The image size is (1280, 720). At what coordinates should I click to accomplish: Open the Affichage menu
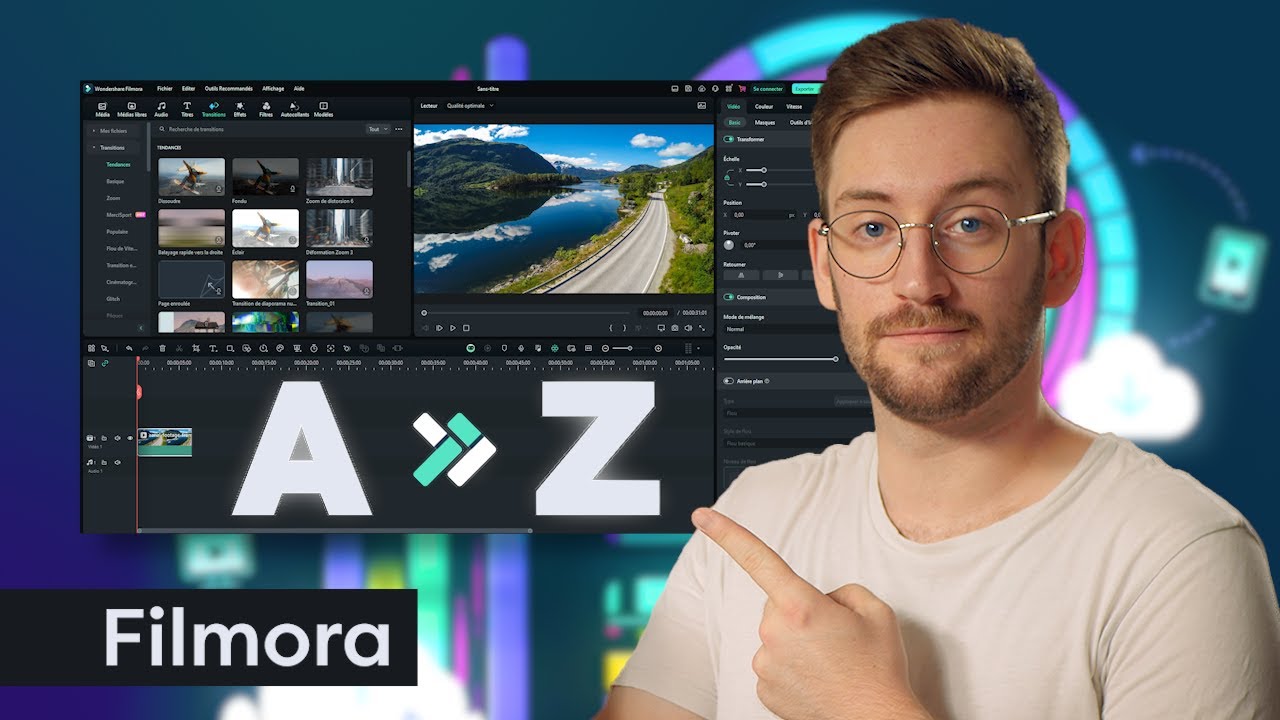click(273, 89)
